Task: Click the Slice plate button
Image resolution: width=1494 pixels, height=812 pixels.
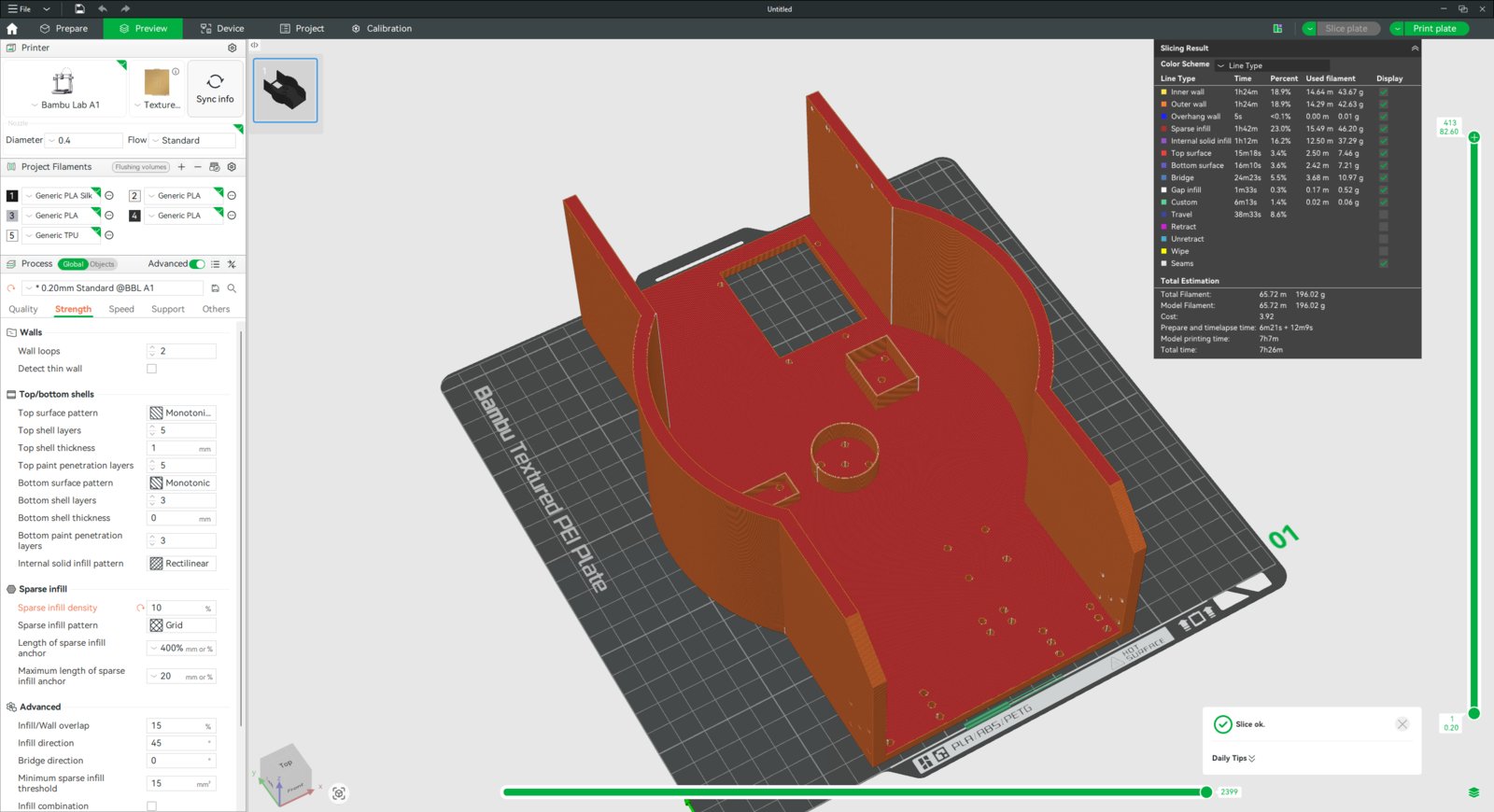Action: point(1346,29)
